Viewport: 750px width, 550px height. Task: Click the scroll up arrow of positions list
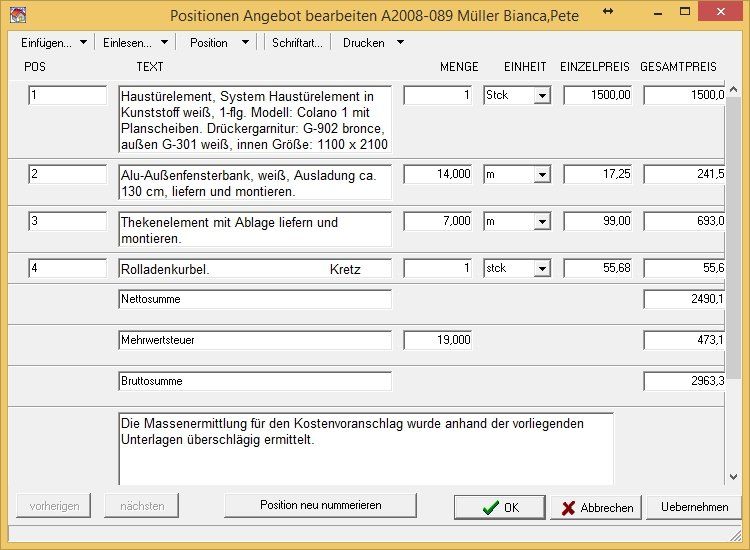point(733,89)
